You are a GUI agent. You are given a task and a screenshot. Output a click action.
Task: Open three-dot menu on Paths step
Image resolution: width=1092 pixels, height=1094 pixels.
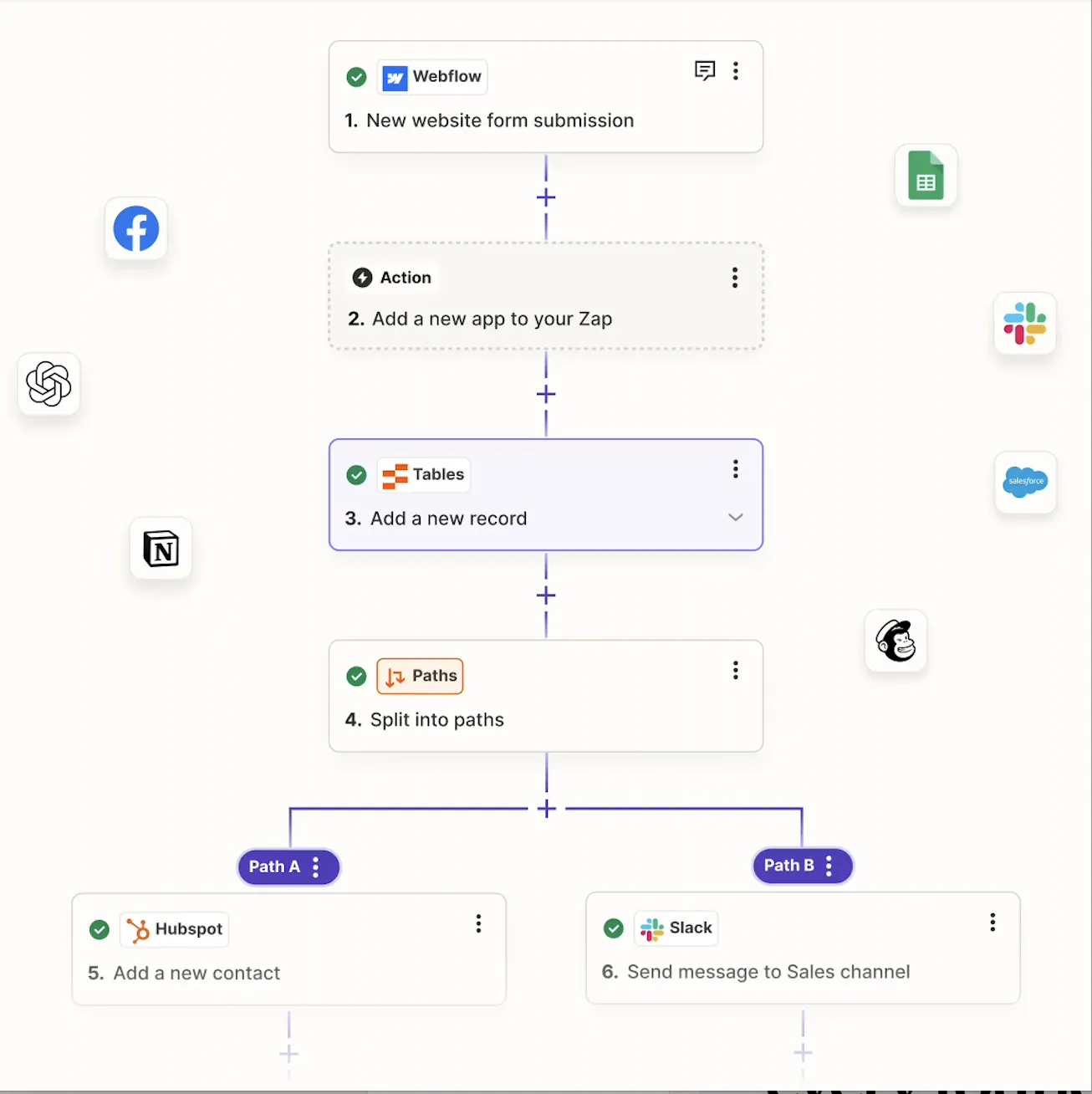click(x=736, y=670)
